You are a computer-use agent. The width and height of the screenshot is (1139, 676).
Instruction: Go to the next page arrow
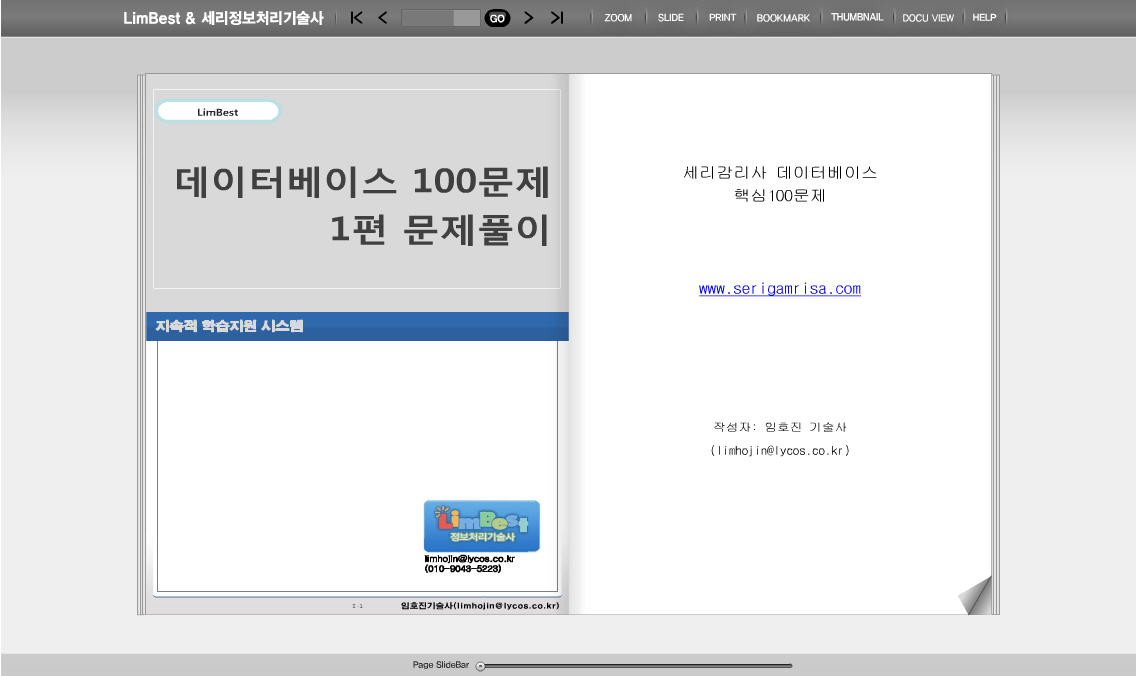point(529,17)
